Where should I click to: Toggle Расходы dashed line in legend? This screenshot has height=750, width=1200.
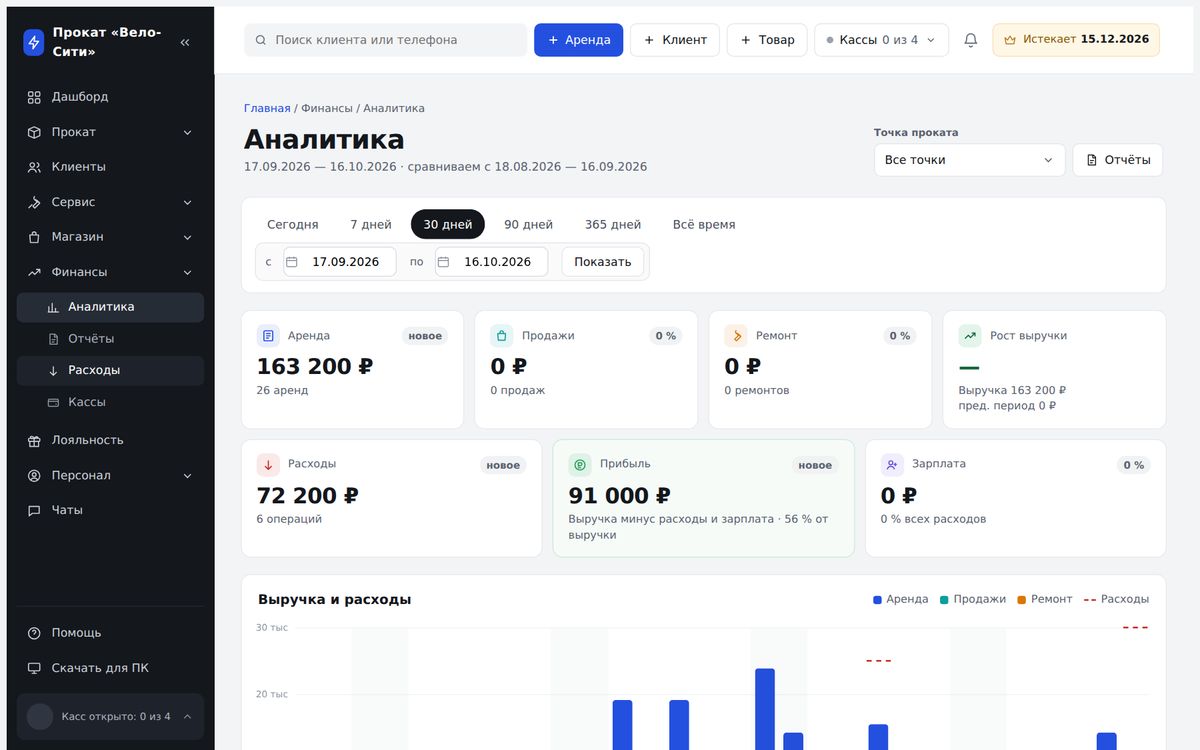pyautogui.click(x=1116, y=599)
